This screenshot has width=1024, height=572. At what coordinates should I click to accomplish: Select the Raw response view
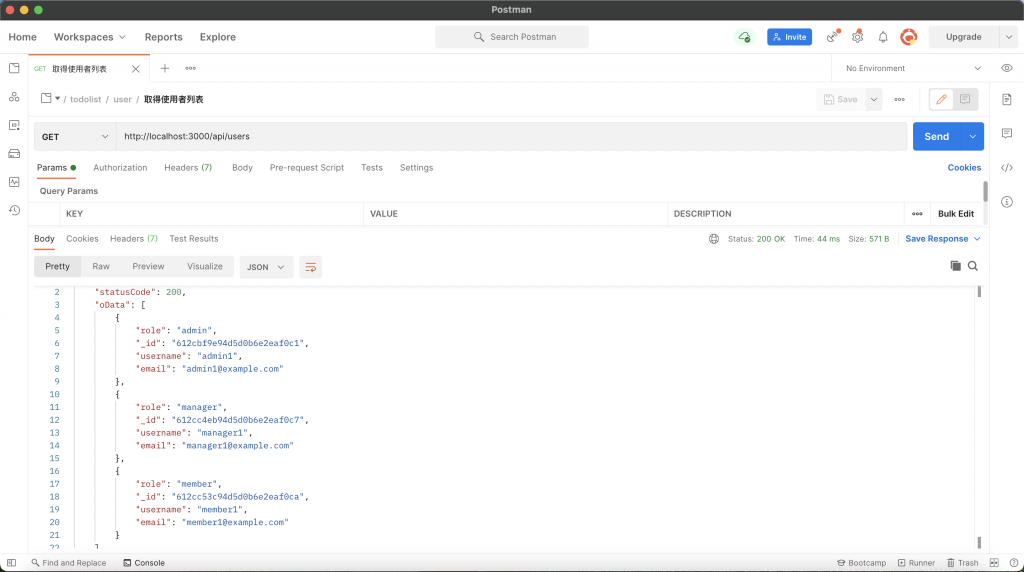coord(101,266)
